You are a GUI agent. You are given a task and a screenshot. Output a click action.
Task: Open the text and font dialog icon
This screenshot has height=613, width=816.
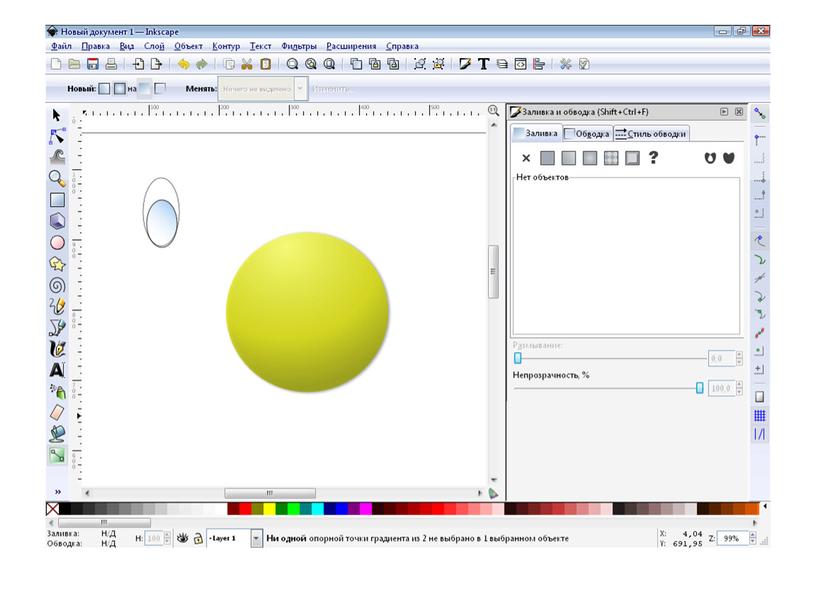point(483,64)
